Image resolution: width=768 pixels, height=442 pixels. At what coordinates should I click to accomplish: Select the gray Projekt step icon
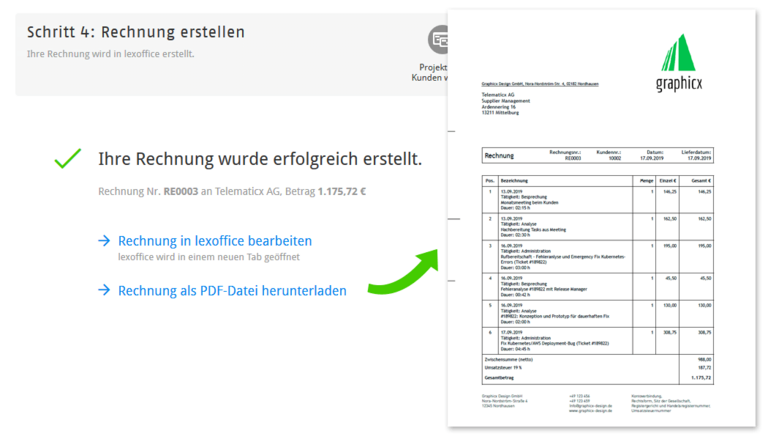click(439, 41)
